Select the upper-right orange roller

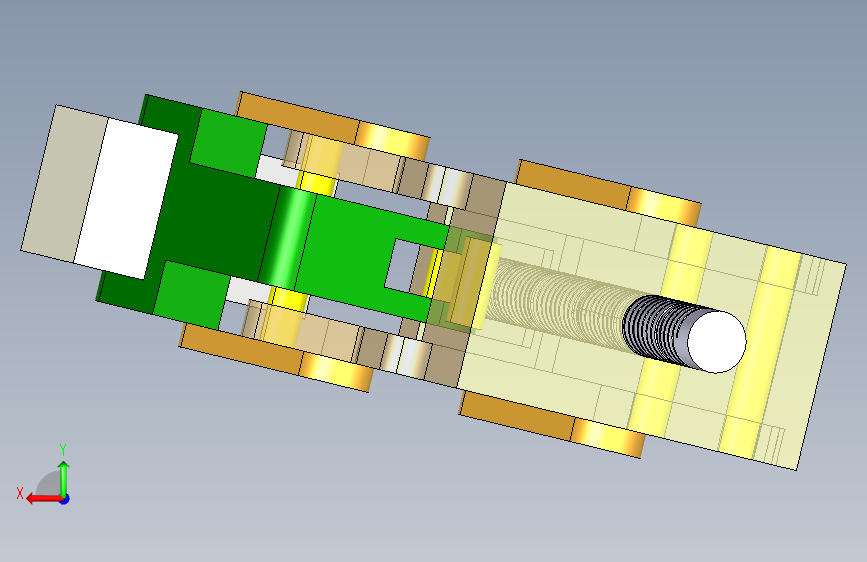[x=609, y=192]
